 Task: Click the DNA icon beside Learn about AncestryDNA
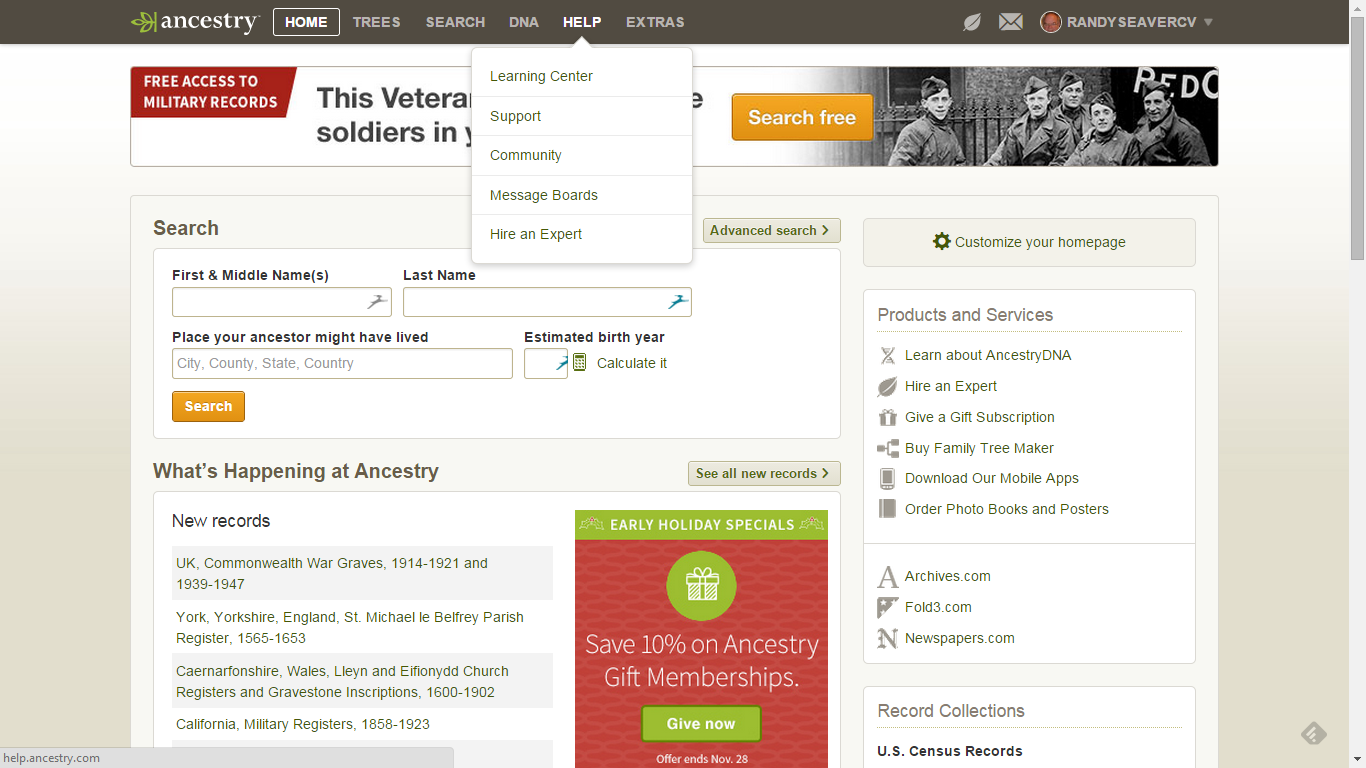[x=887, y=355]
